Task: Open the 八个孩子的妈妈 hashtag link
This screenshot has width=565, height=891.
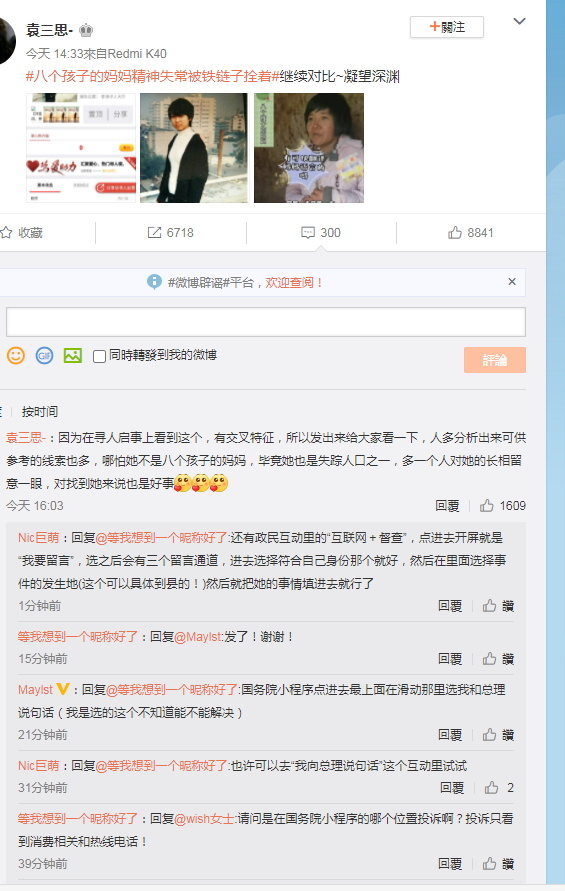Action: [x=153, y=76]
